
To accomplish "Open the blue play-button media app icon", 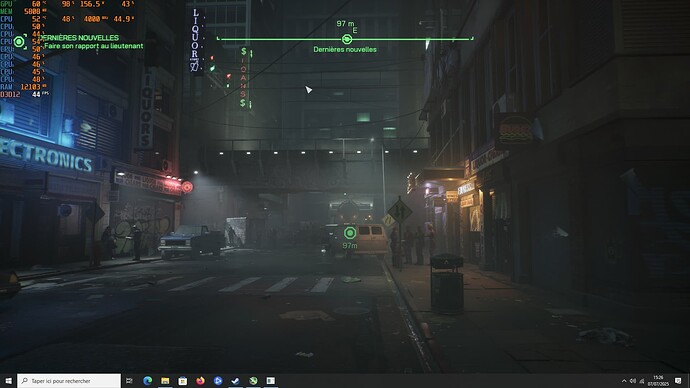I will tap(218, 381).
